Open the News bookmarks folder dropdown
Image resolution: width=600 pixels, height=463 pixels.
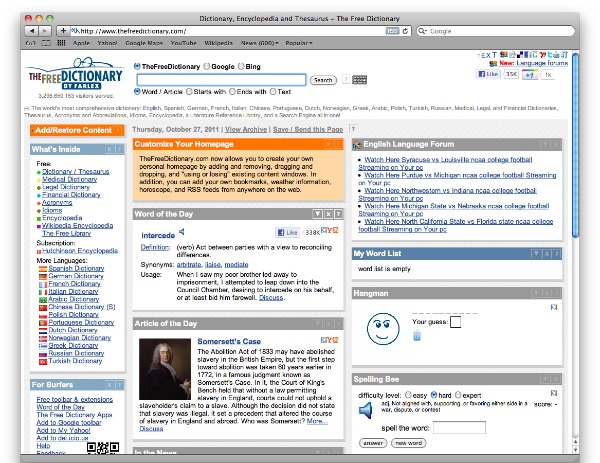tap(263, 44)
